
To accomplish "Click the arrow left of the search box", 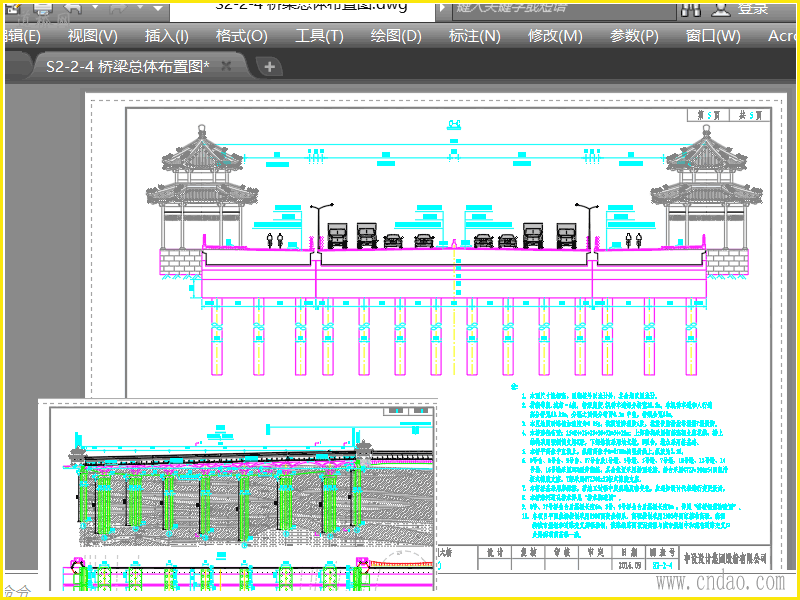I will [x=443, y=8].
